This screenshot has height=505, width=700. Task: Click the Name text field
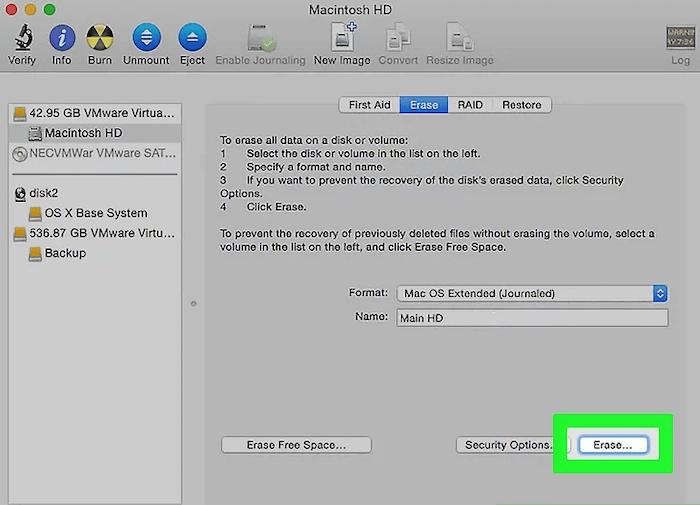pos(532,318)
